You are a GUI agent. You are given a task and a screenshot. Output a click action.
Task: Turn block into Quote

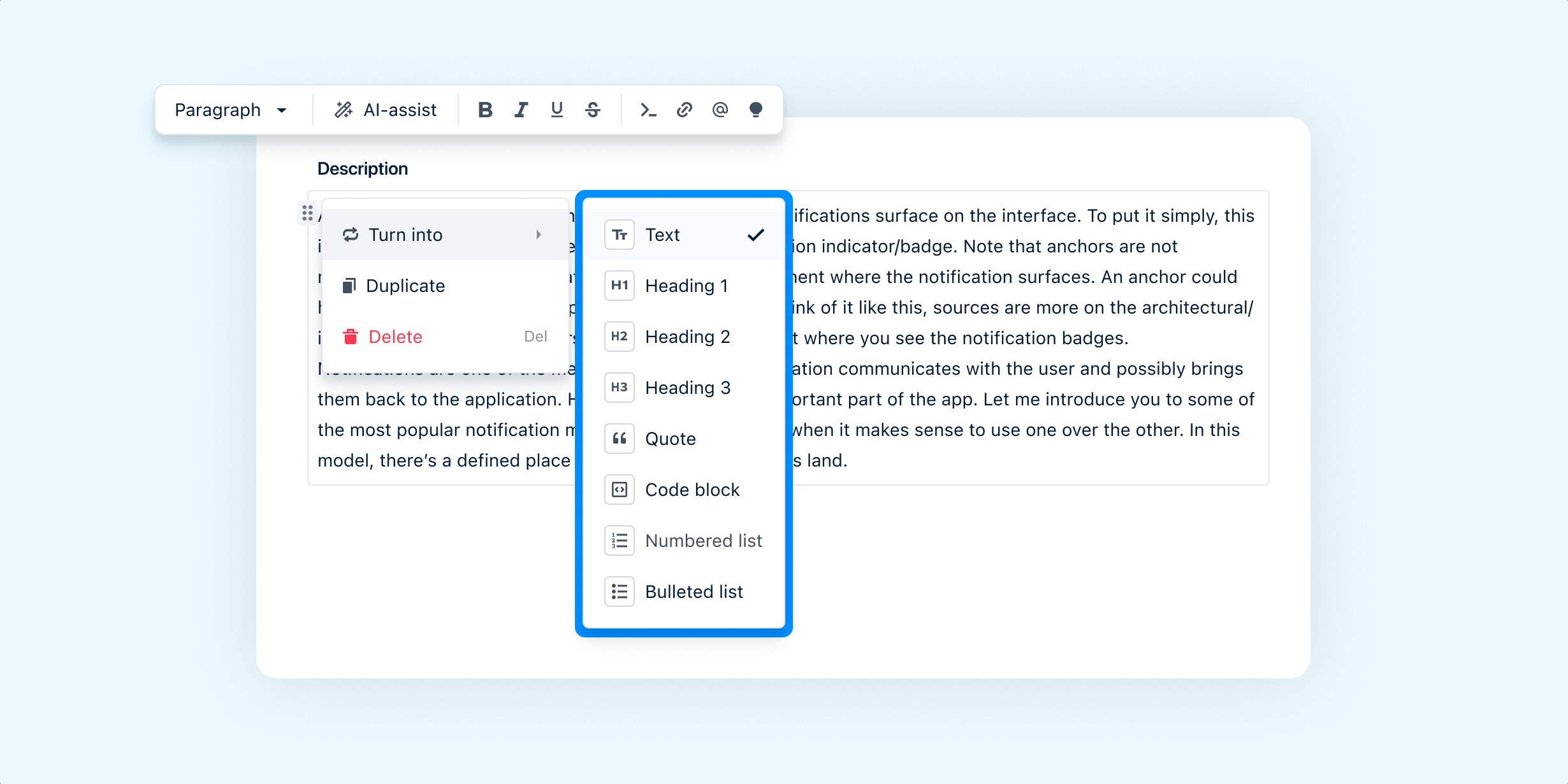(684, 439)
